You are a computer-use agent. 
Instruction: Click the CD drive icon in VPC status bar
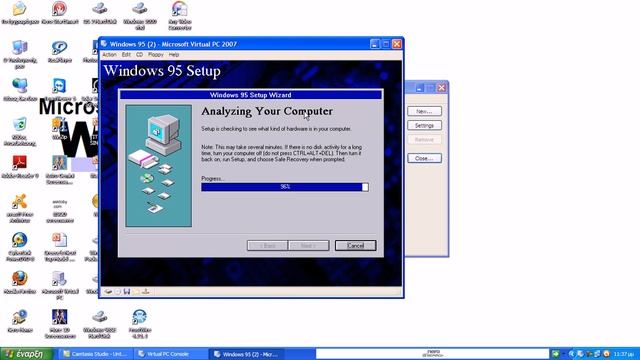click(118, 291)
